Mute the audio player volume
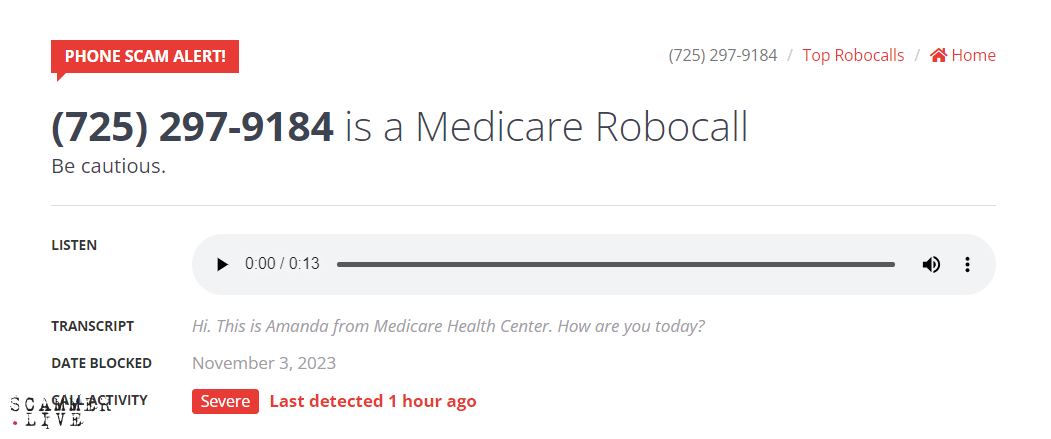This screenshot has width=1051, height=439. click(x=931, y=264)
